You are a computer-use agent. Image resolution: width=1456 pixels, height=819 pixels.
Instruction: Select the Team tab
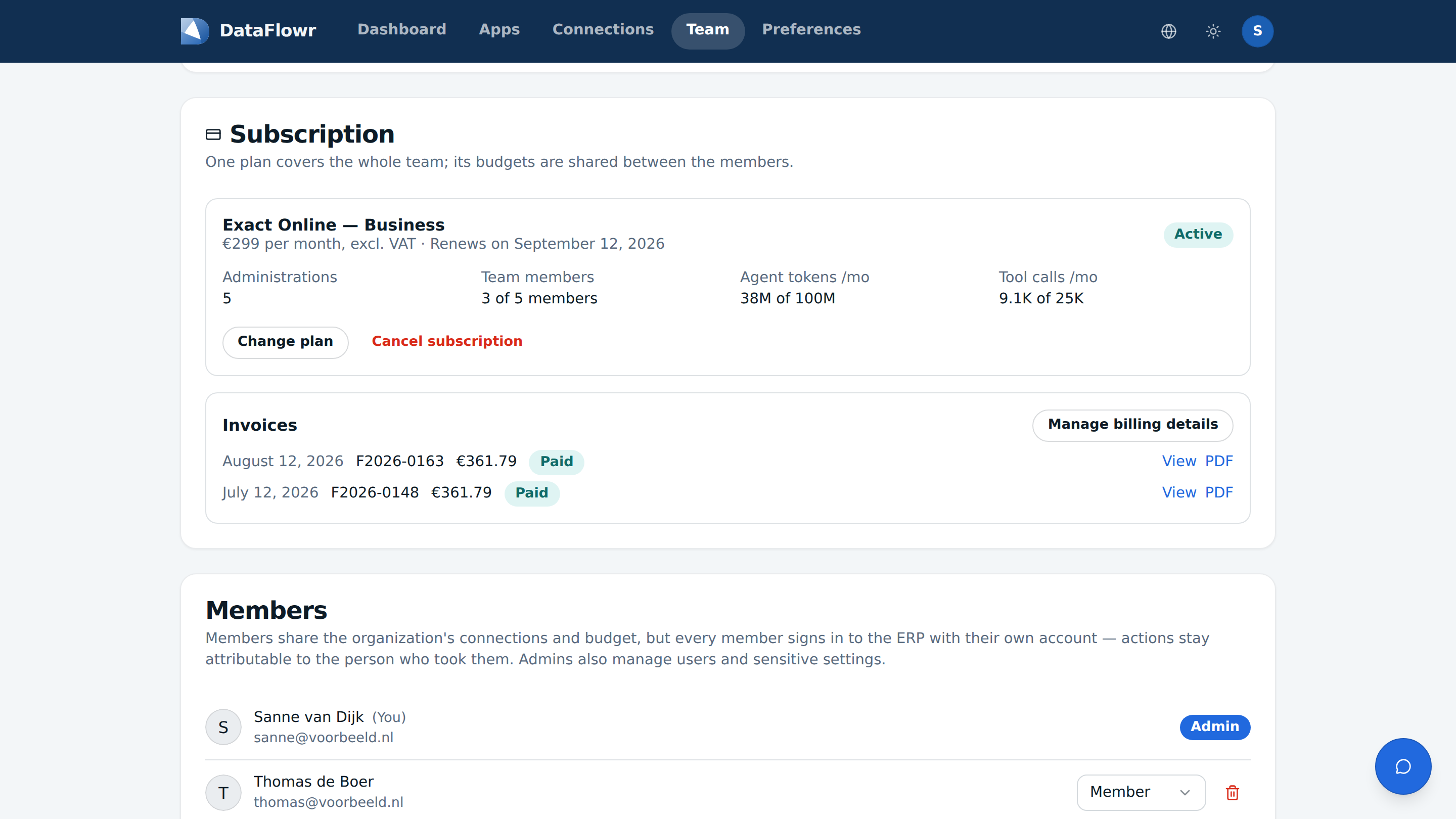[708, 30]
